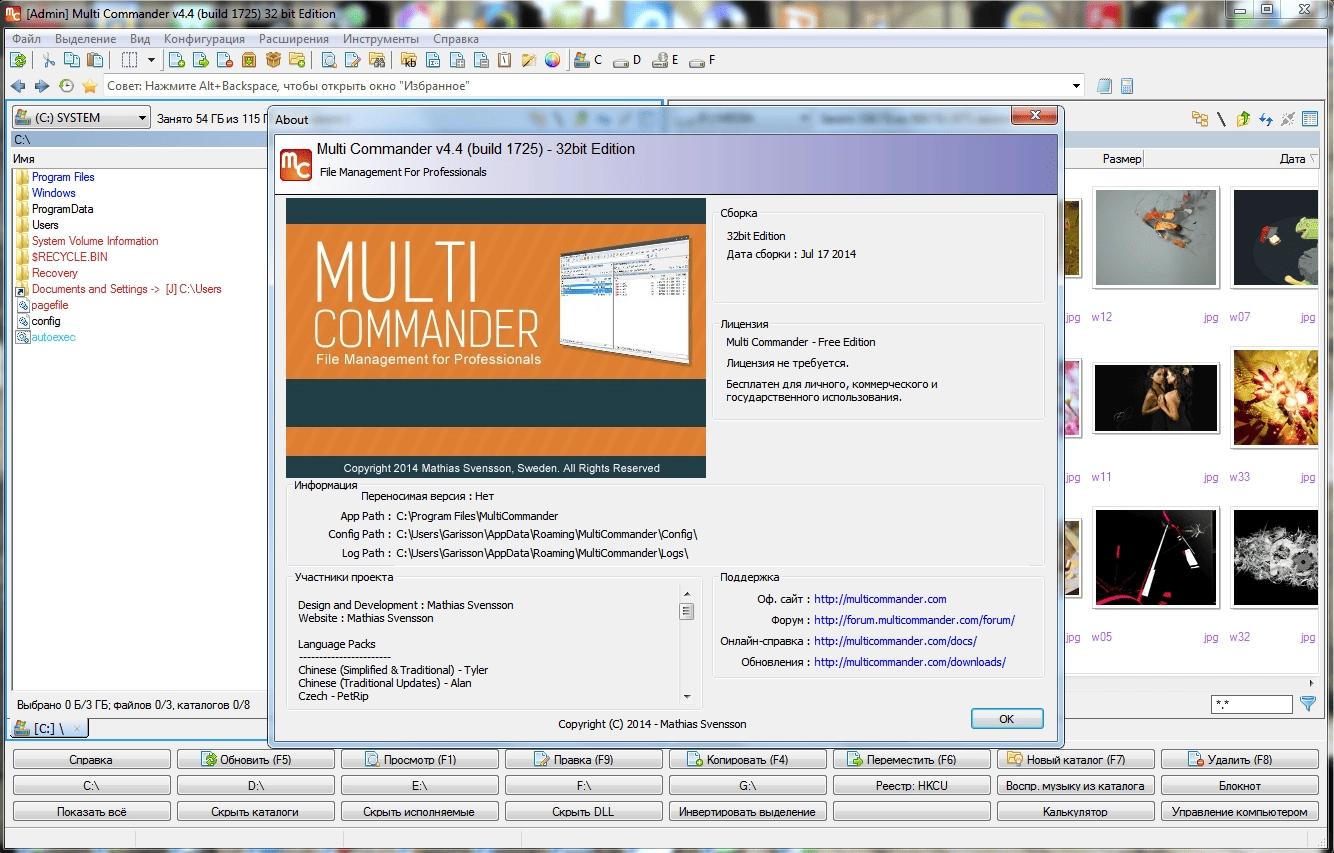Click the blue back arrow icon

(x=18, y=86)
